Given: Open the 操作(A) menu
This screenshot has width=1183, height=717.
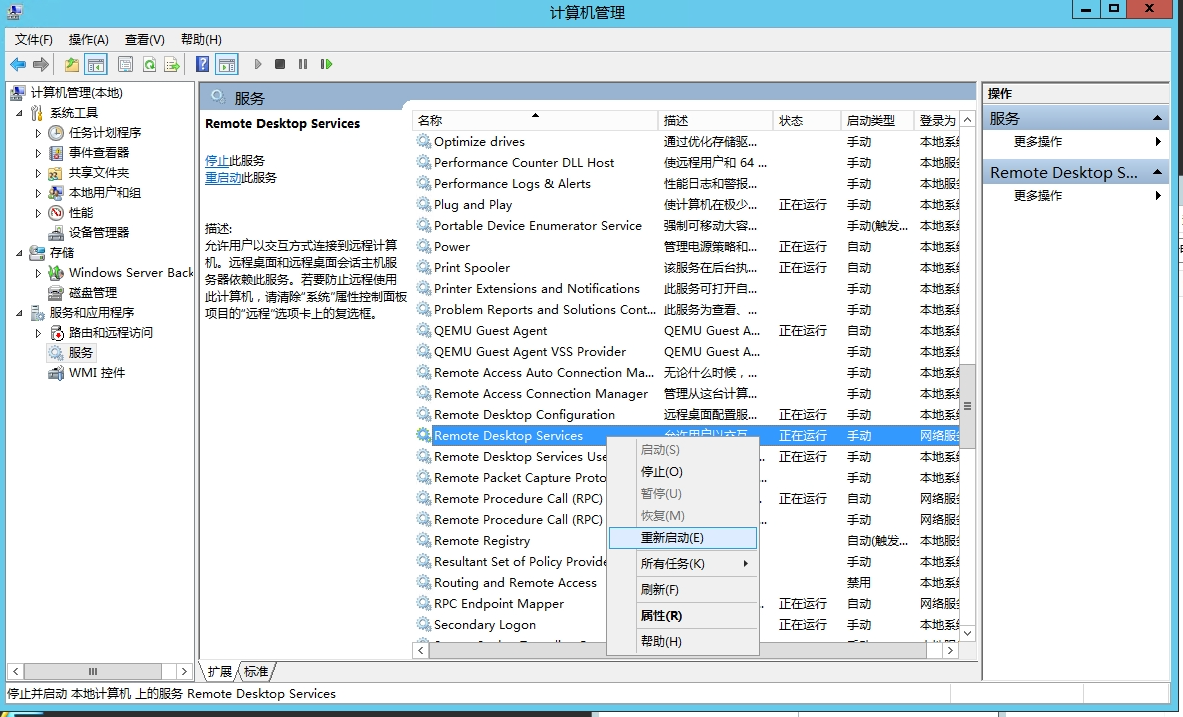Looking at the screenshot, I should click(x=88, y=39).
